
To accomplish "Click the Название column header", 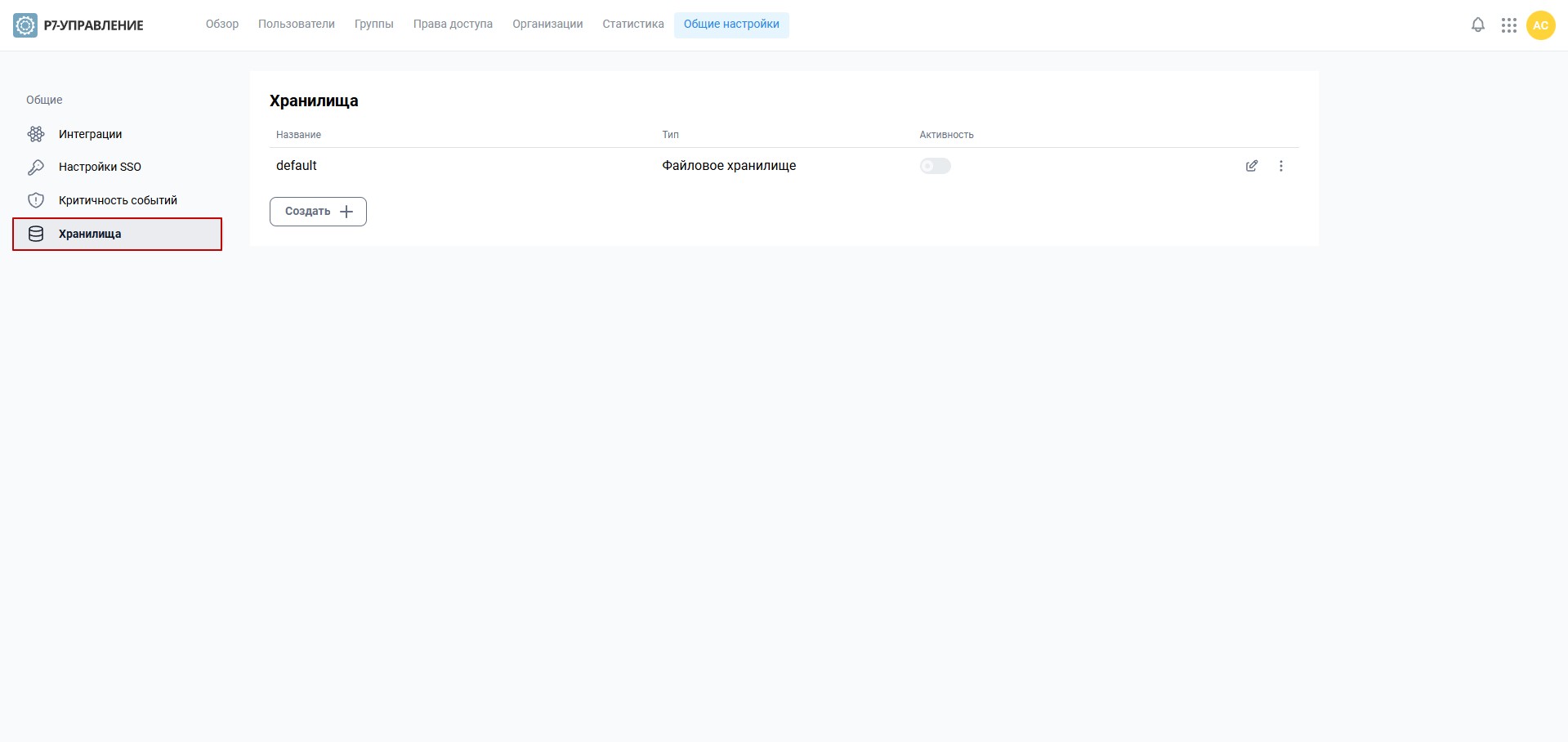I will (298, 135).
